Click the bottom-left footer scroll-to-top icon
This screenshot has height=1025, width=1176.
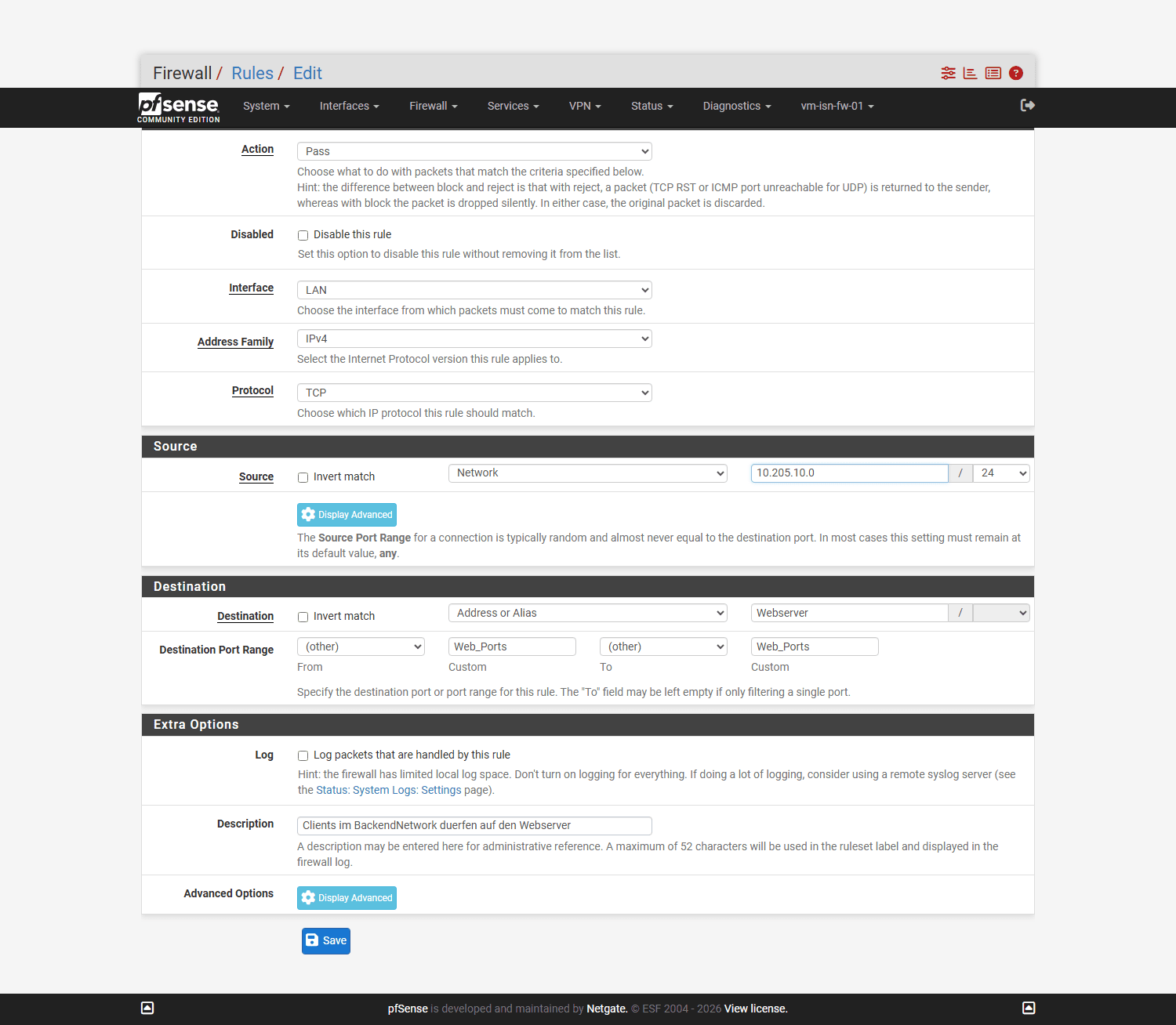pos(147,1008)
